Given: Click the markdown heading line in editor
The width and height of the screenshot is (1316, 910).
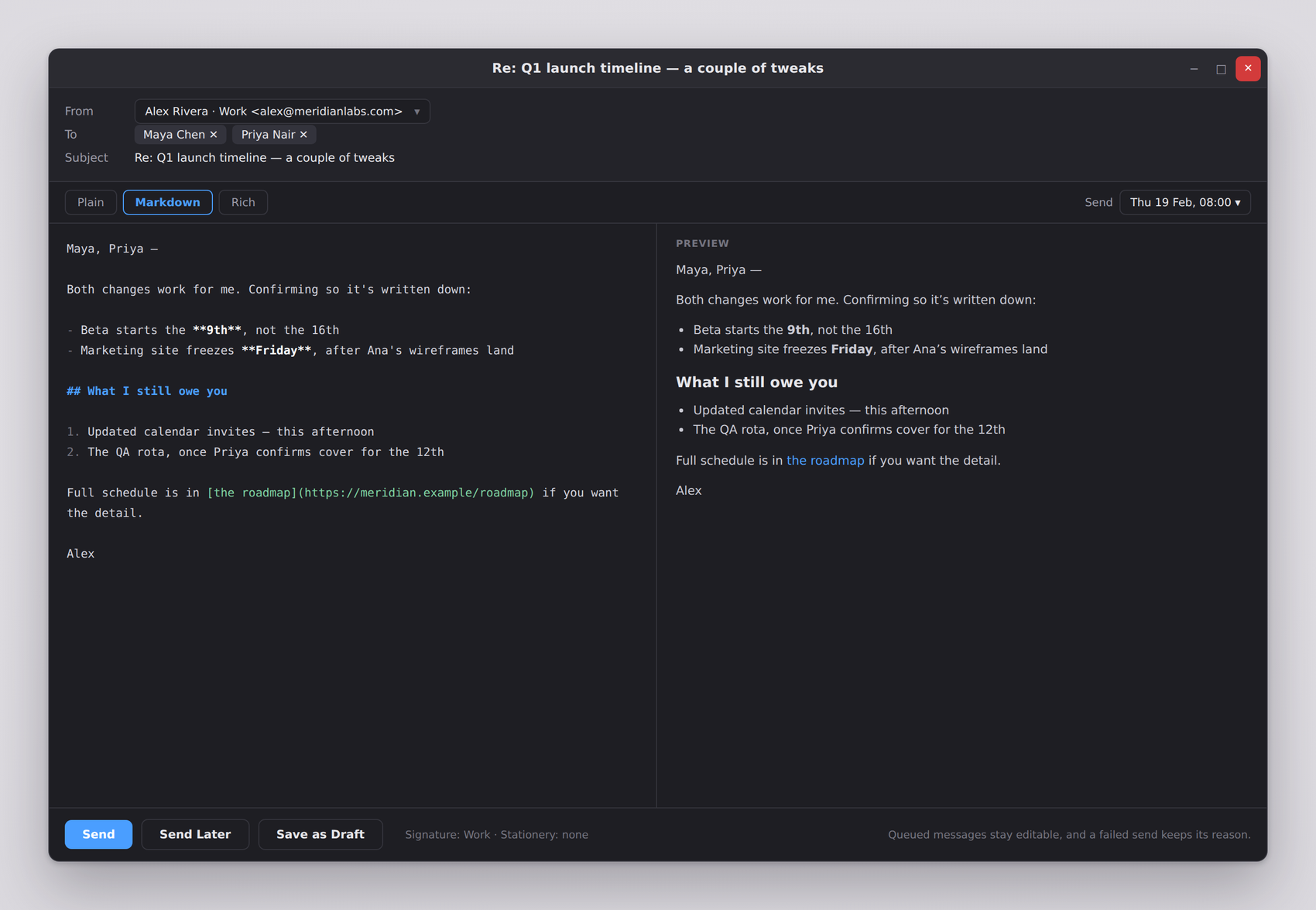Looking at the screenshot, I should click(x=147, y=391).
